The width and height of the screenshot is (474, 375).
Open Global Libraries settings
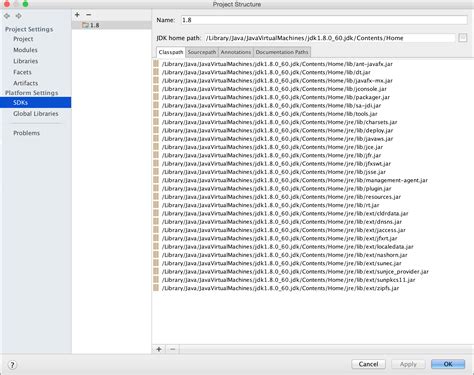coord(36,113)
